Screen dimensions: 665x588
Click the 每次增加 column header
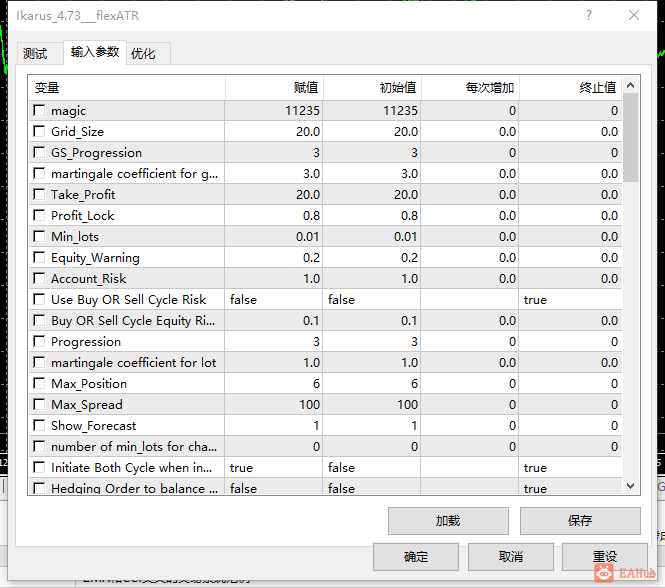[x=470, y=88]
